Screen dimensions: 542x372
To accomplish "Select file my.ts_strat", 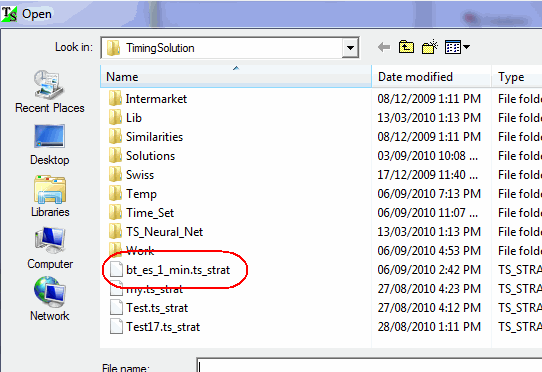I will (155, 289).
